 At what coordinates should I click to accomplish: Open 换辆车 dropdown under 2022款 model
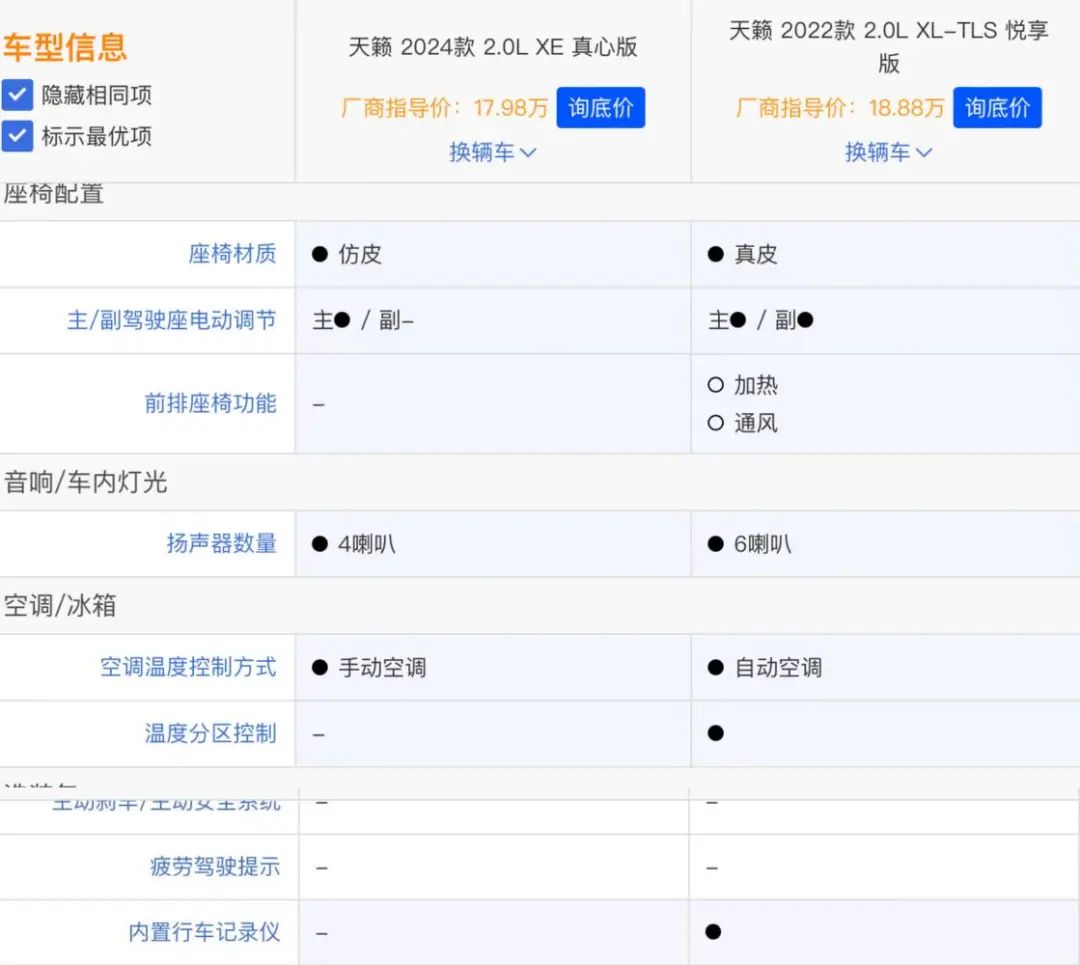(888, 152)
